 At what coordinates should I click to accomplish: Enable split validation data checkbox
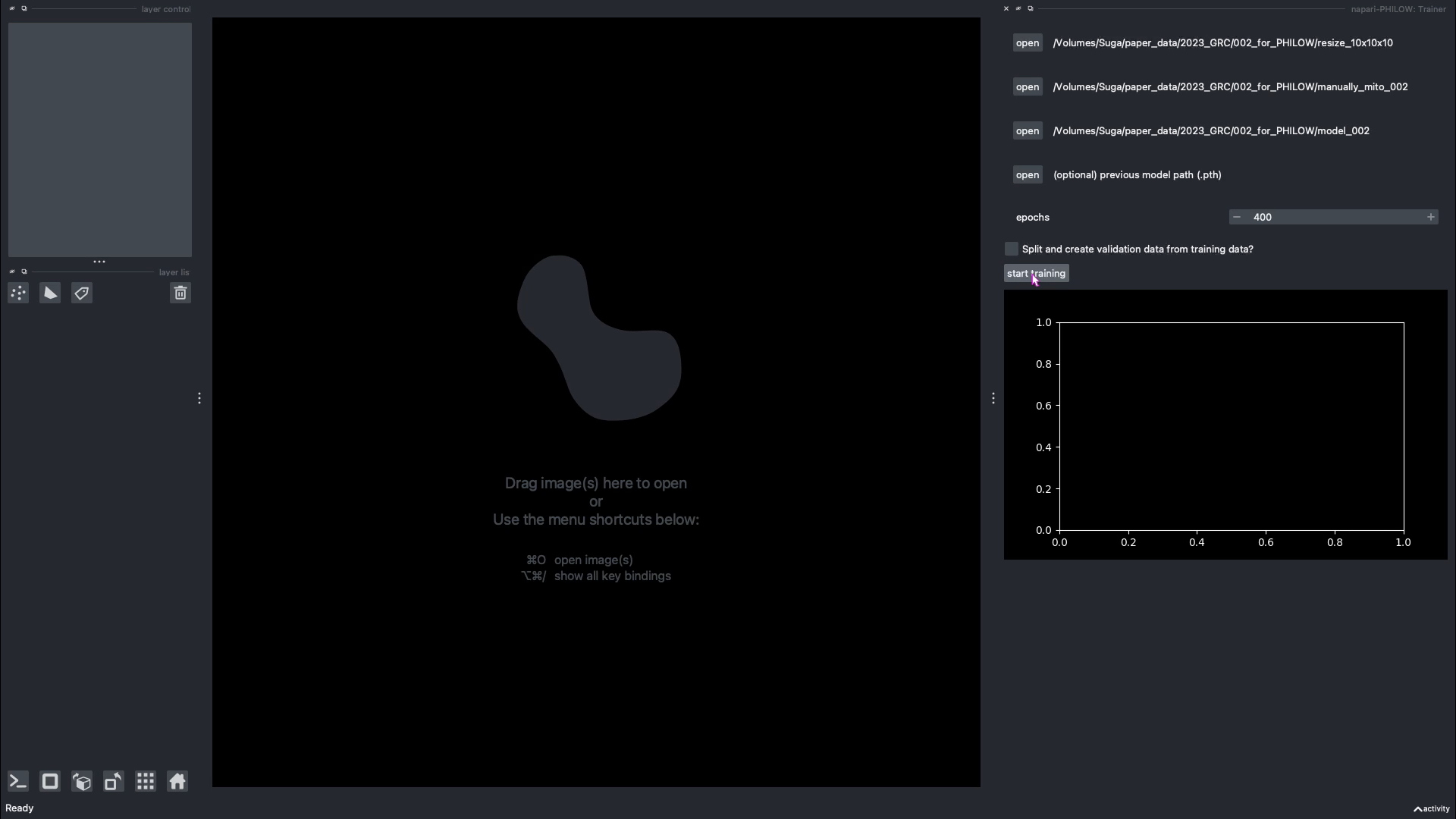point(1012,249)
